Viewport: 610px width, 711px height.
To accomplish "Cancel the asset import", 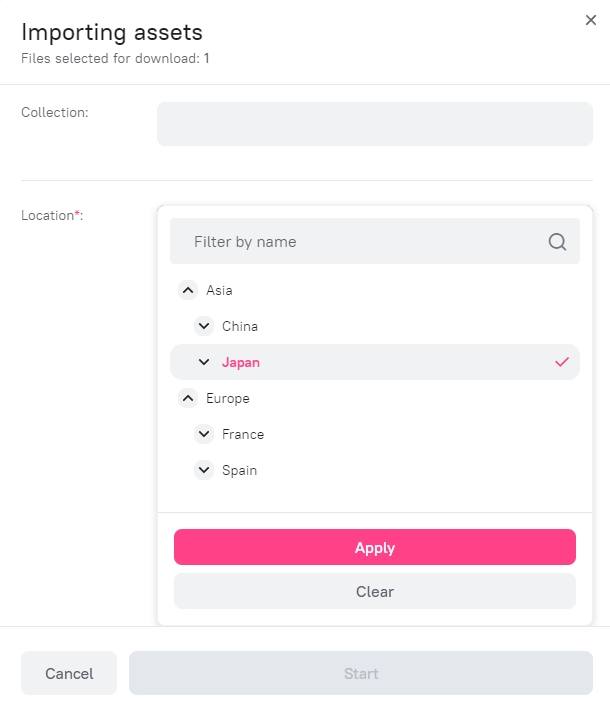I will [69, 673].
